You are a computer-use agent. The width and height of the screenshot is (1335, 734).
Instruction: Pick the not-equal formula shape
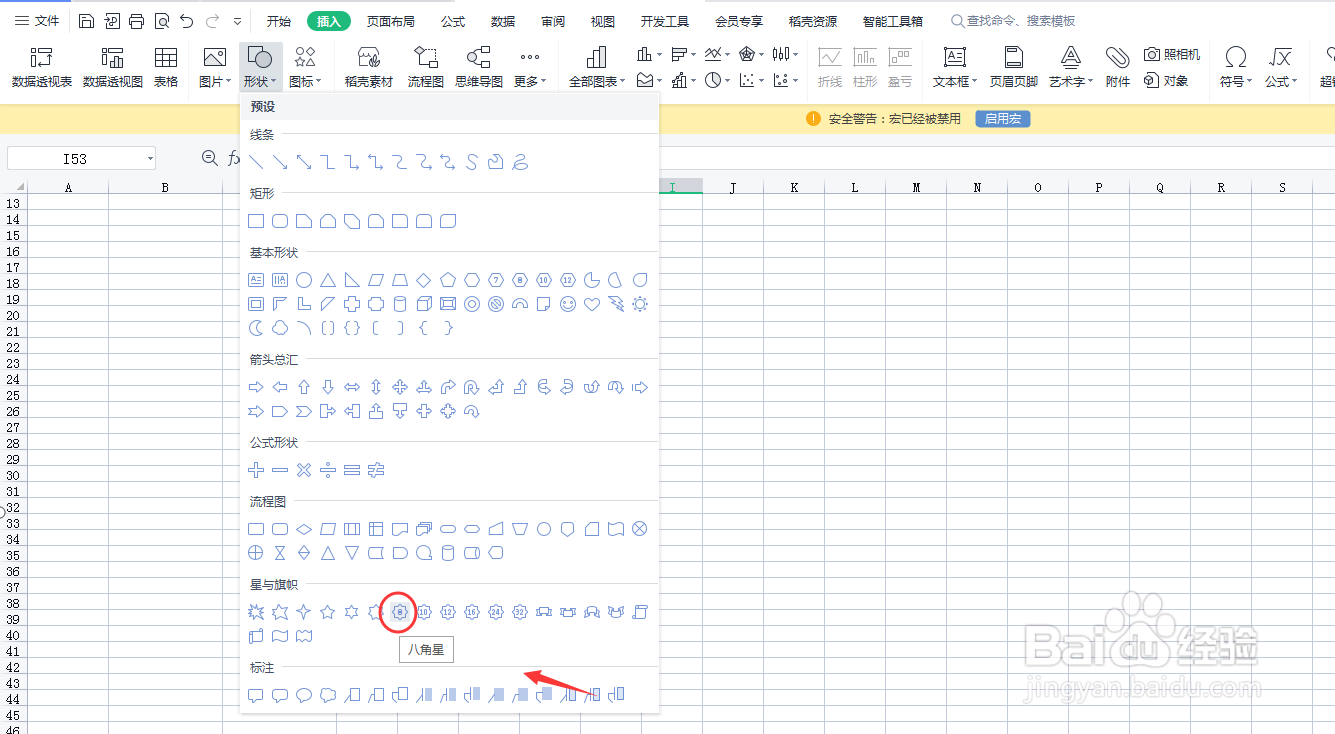[376, 470]
